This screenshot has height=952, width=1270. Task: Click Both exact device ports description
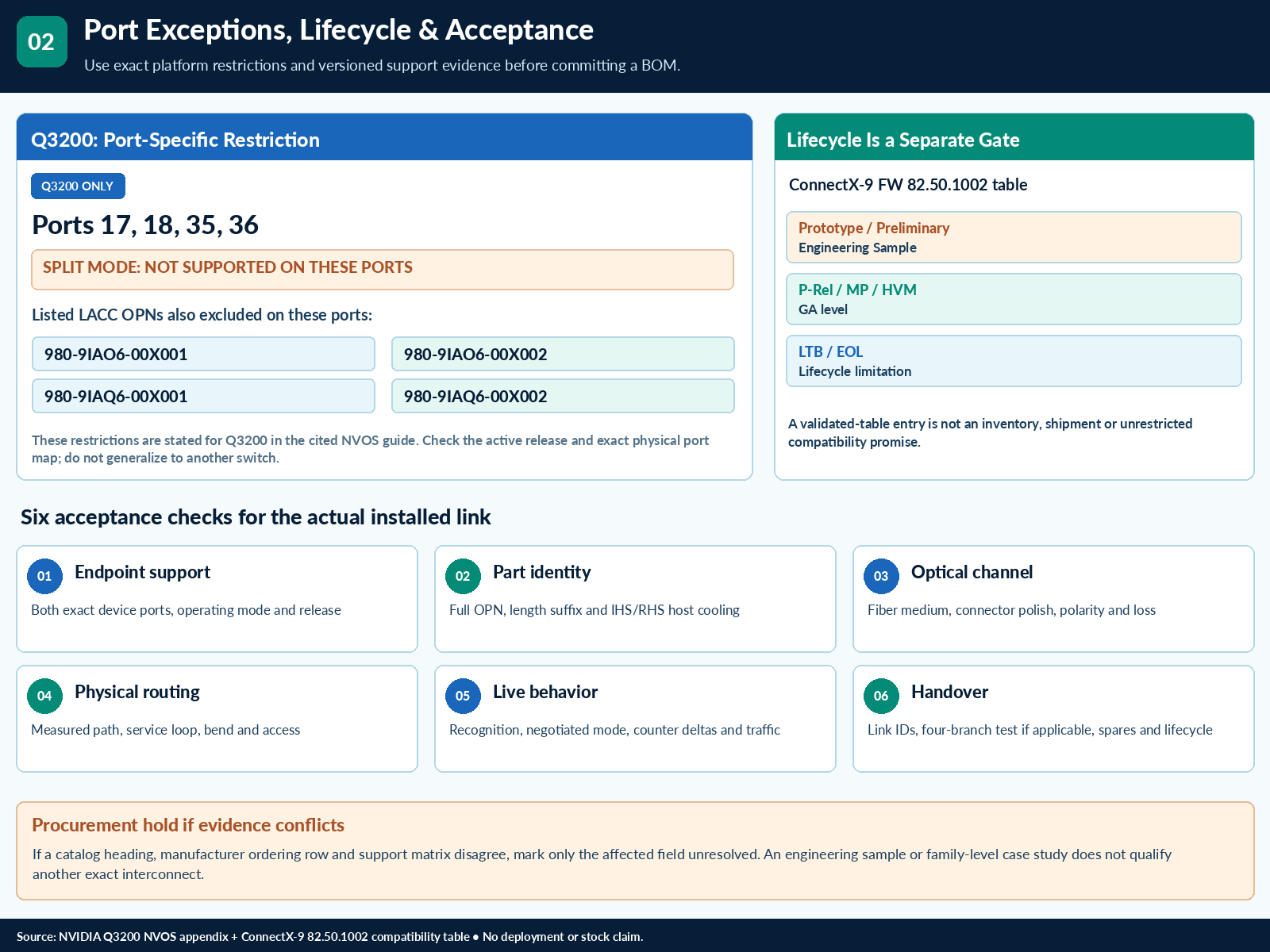click(186, 610)
